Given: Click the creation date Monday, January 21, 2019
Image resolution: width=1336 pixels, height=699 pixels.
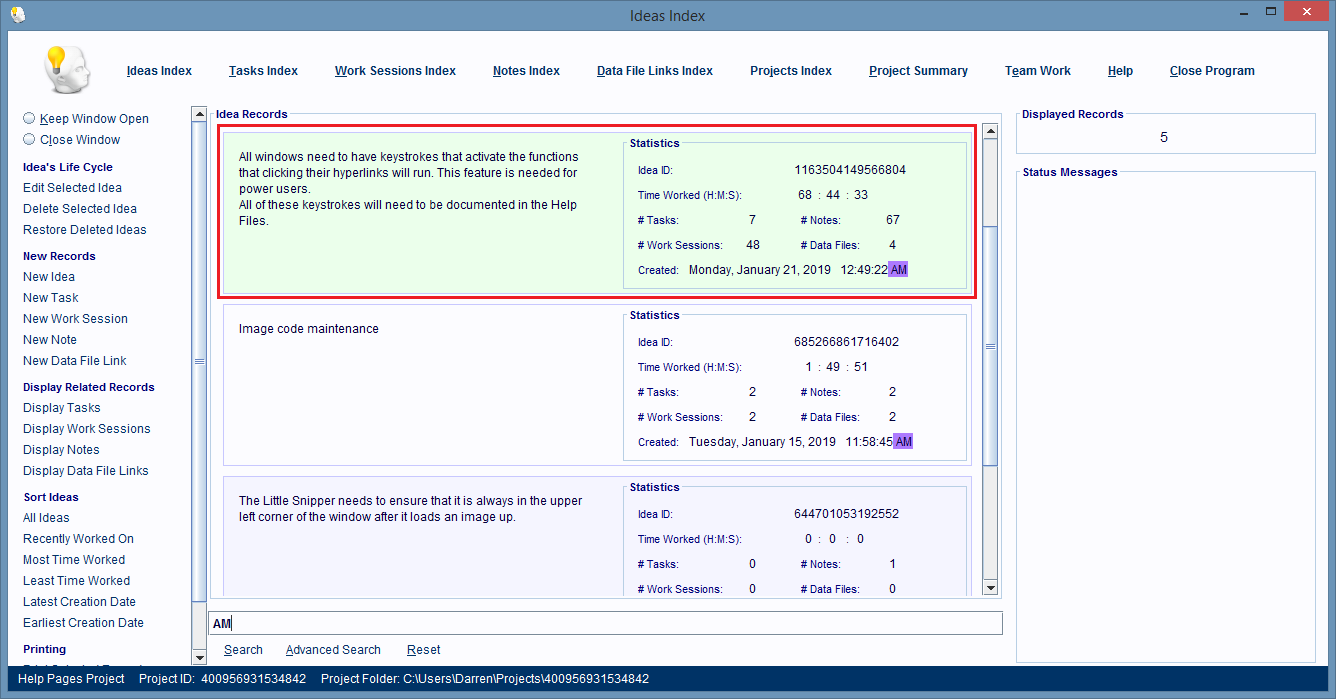Looking at the screenshot, I should (x=760, y=270).
